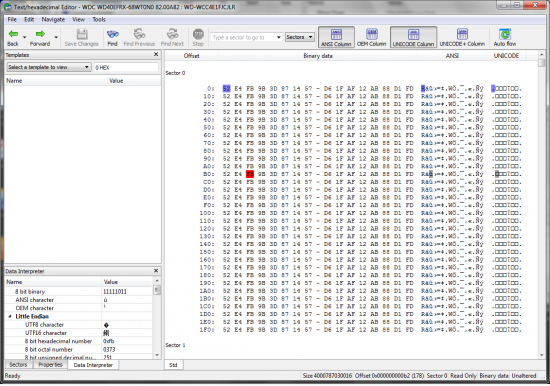Open the 'Select a template to view' dropdown
The image size is (550, 386).
click(x=49, y=67)
